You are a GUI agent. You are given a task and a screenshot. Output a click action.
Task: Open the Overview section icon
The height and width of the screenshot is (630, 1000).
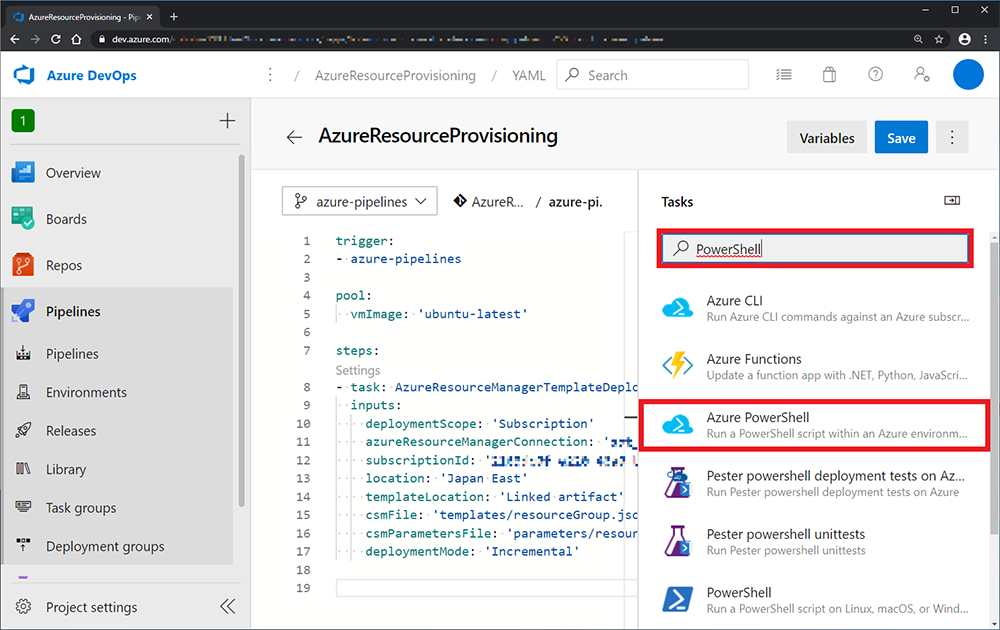coord(23,173)
